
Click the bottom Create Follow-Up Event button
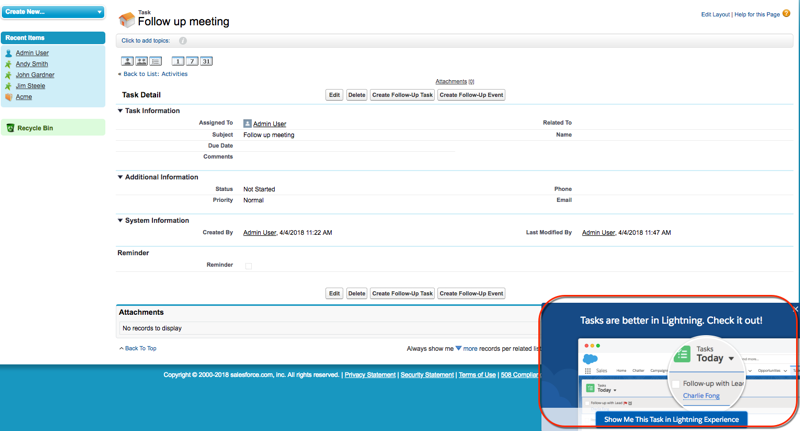click(471, 293)
